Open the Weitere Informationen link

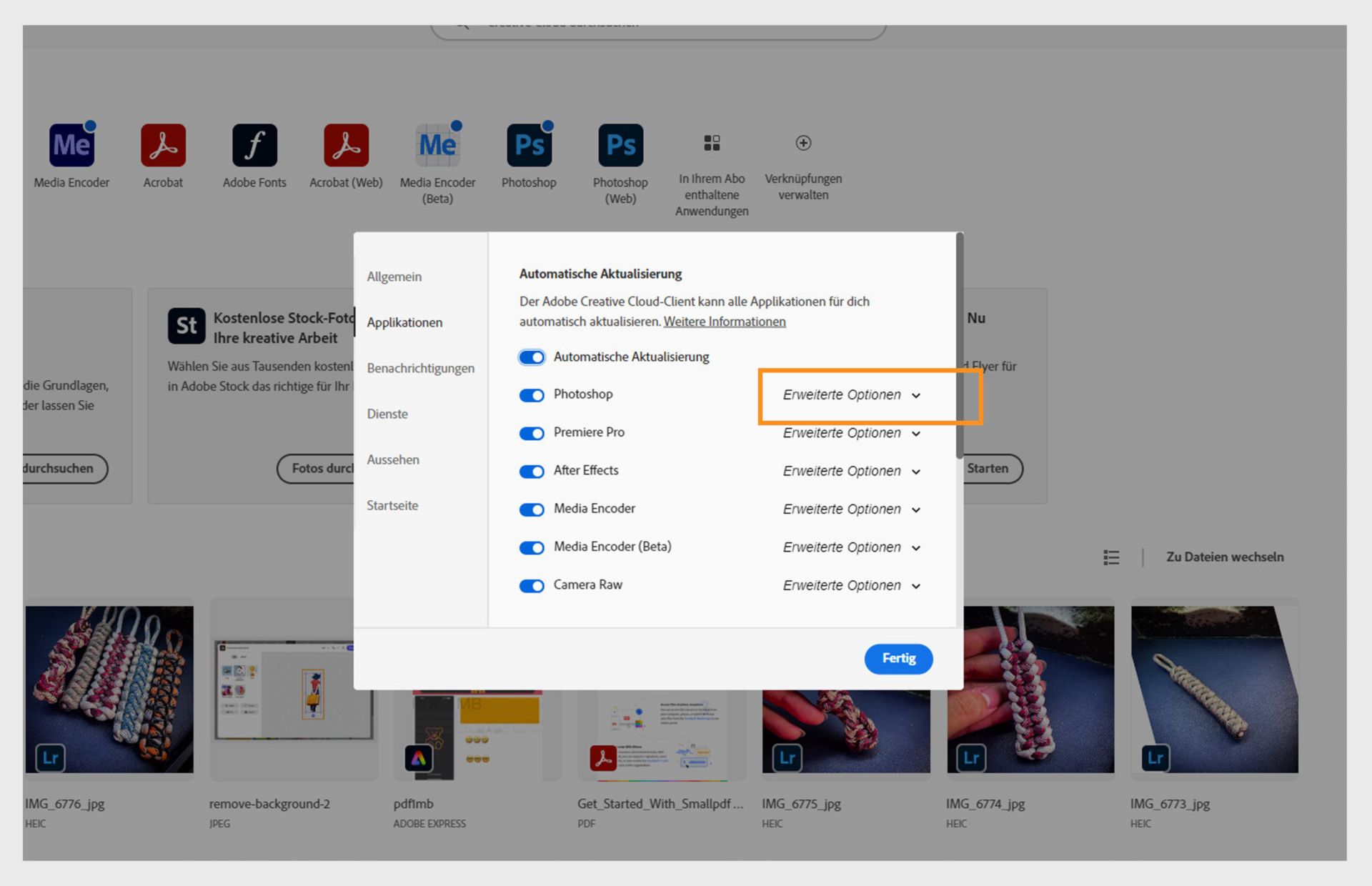pos(725,322)
